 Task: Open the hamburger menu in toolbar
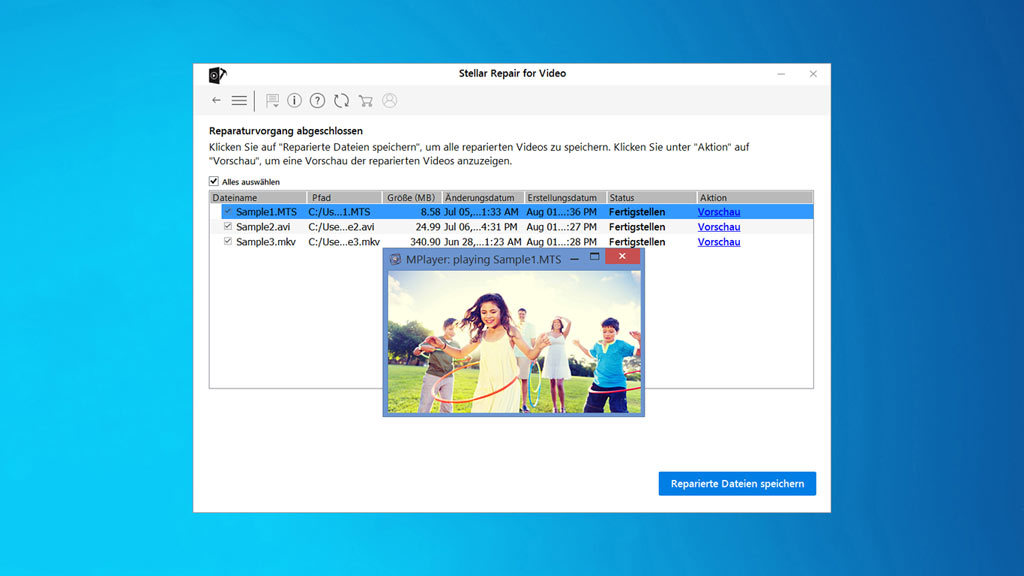click(239, 101)
